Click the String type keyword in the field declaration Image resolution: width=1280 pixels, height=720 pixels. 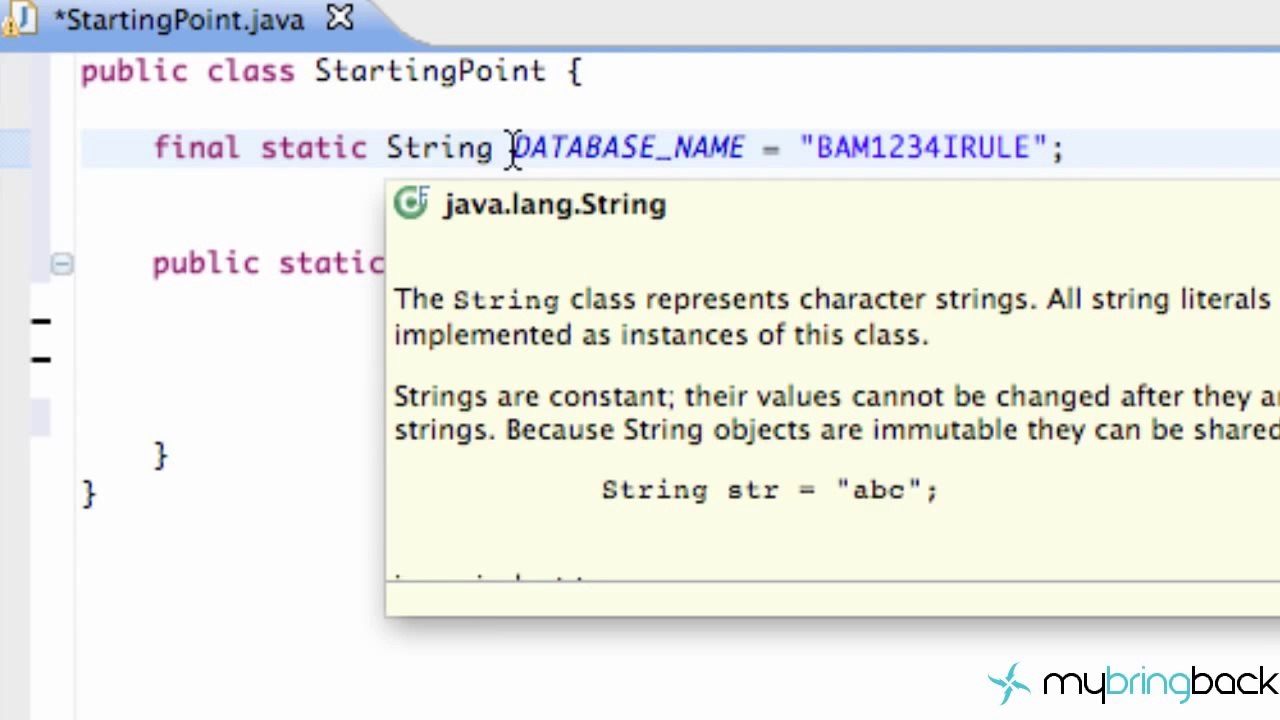pyautogui.click(x=439, y=149)
